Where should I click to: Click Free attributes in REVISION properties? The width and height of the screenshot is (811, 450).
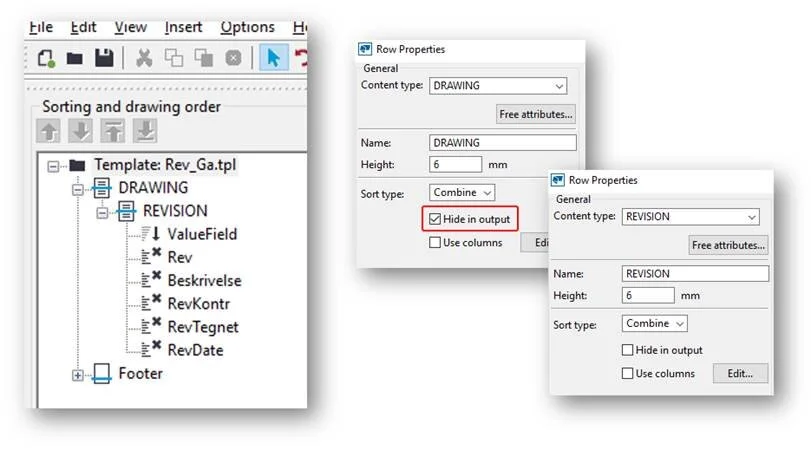[x=728, y=245]
